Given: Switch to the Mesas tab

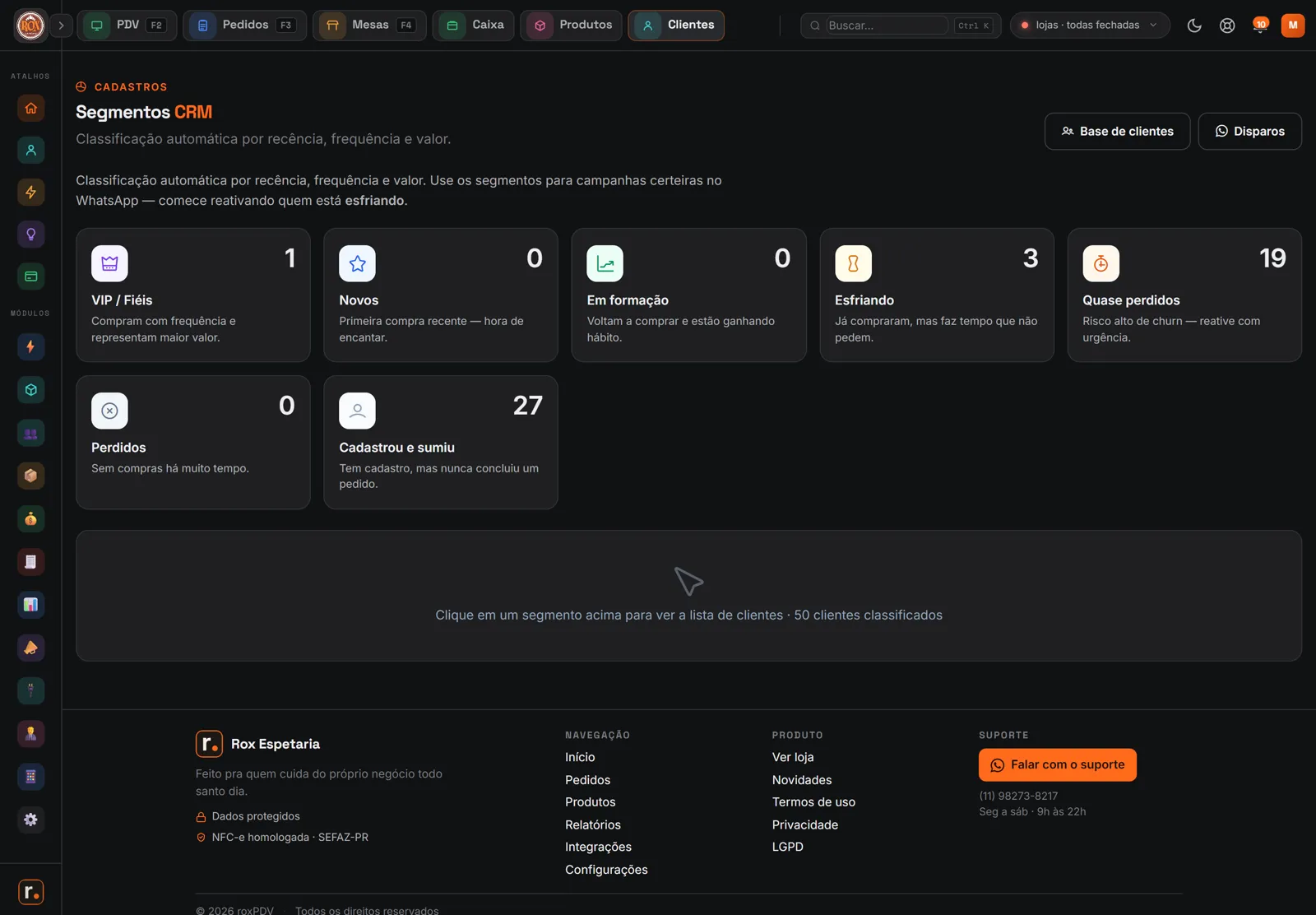Looking at the screenshot, I should point(369,26).
